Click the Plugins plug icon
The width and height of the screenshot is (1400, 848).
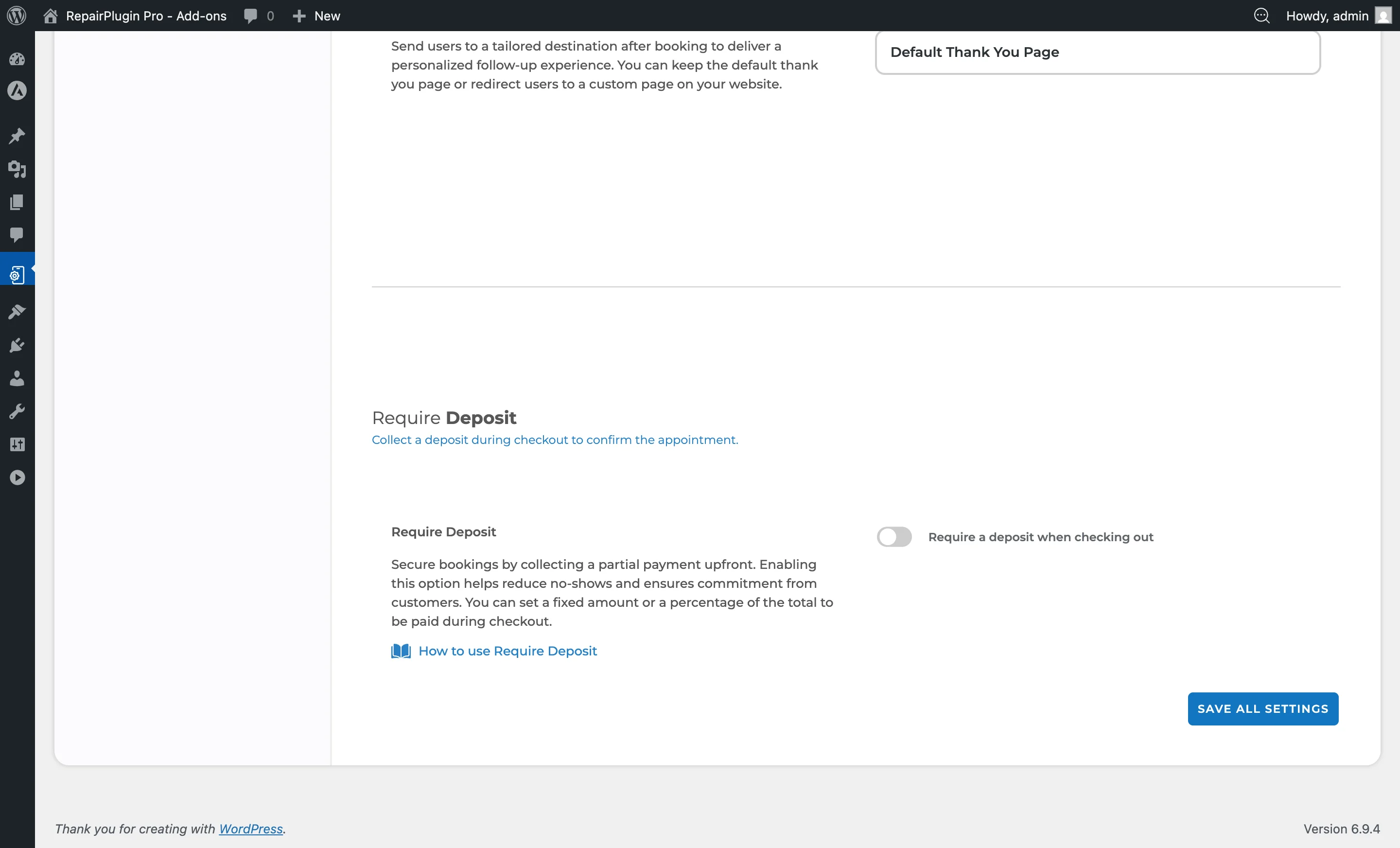(x=17, y=345)
